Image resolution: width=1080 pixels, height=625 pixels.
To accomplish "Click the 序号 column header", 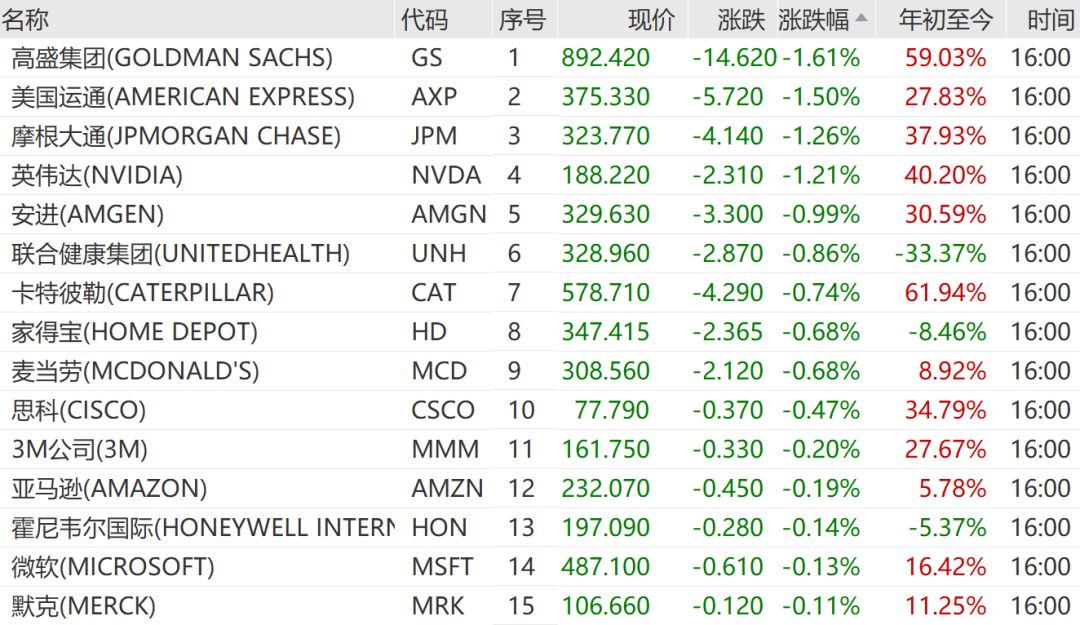I will 521,19.
